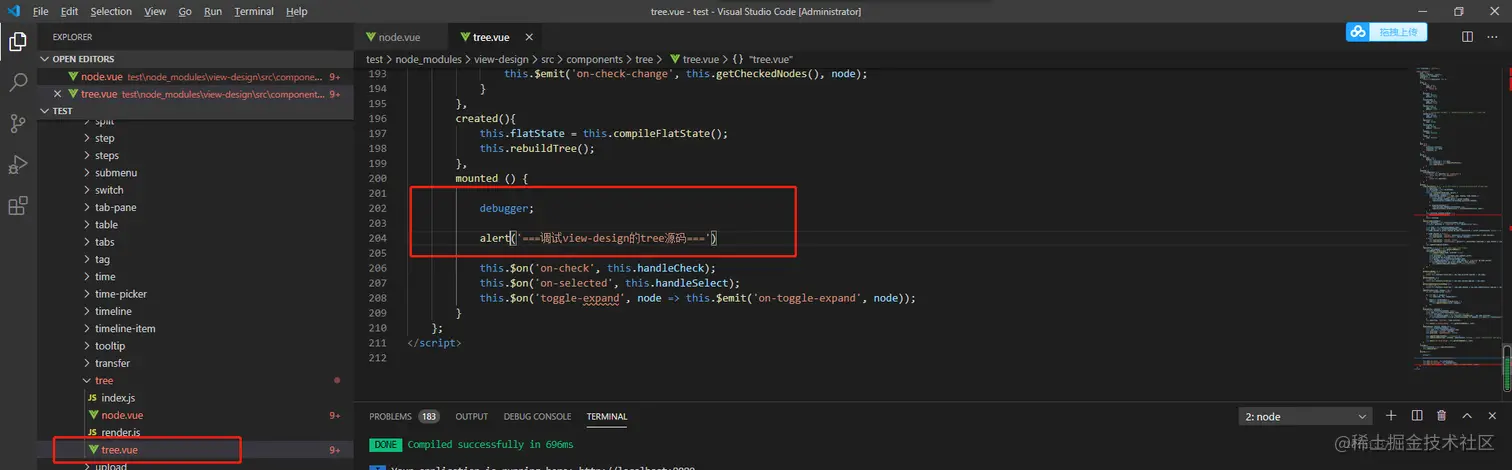Select the Terminal panel tab
The image size is (1512, 470).
click(607, 416)
